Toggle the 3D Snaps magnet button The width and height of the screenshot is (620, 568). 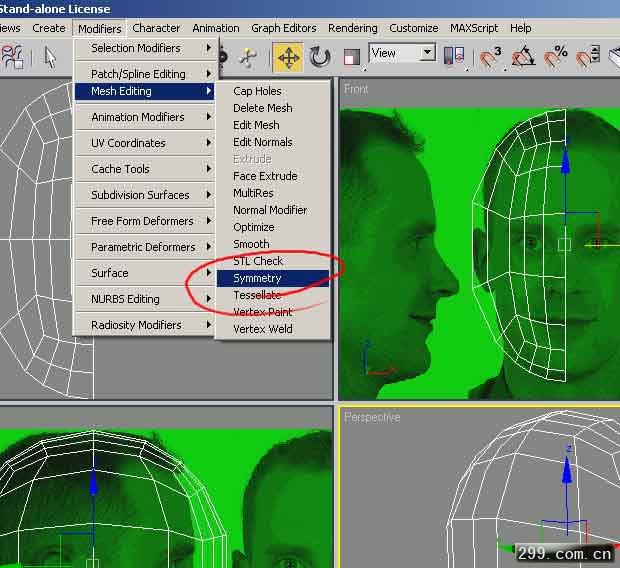point(491,57)
